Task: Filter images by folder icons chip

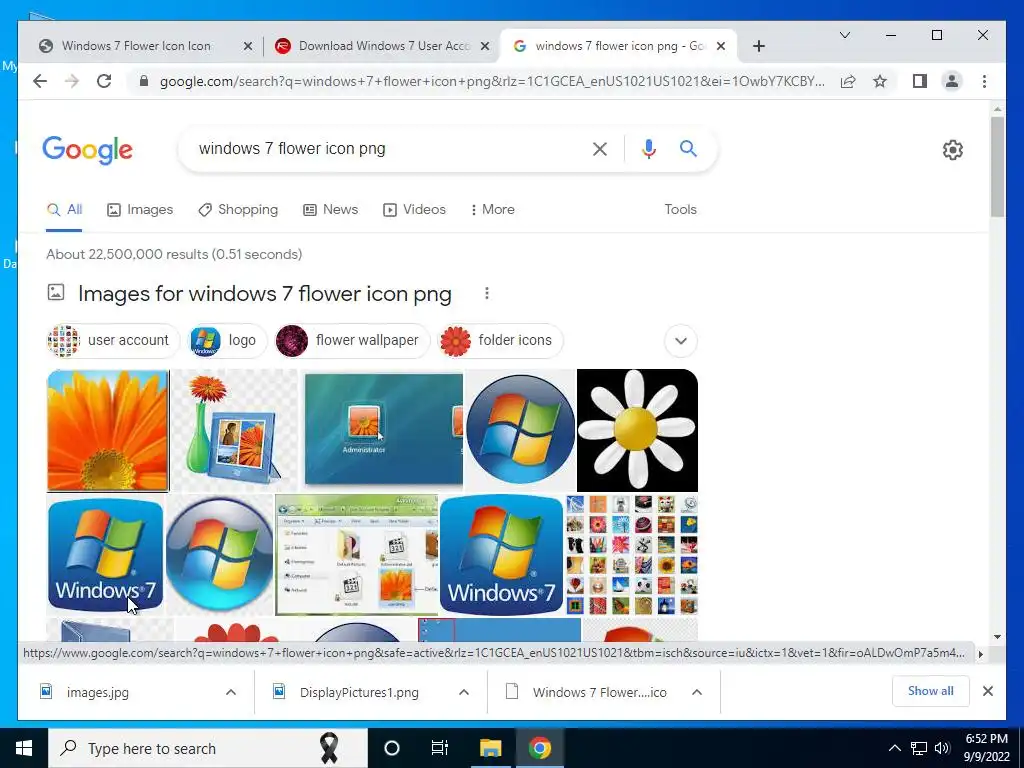Action: click(x=500, y=341)
